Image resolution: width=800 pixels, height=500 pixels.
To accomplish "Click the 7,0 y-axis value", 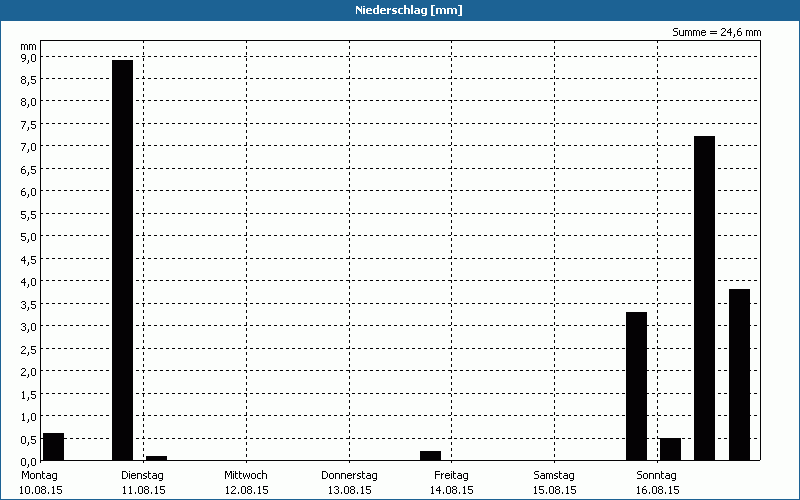I will pos(29,147).
